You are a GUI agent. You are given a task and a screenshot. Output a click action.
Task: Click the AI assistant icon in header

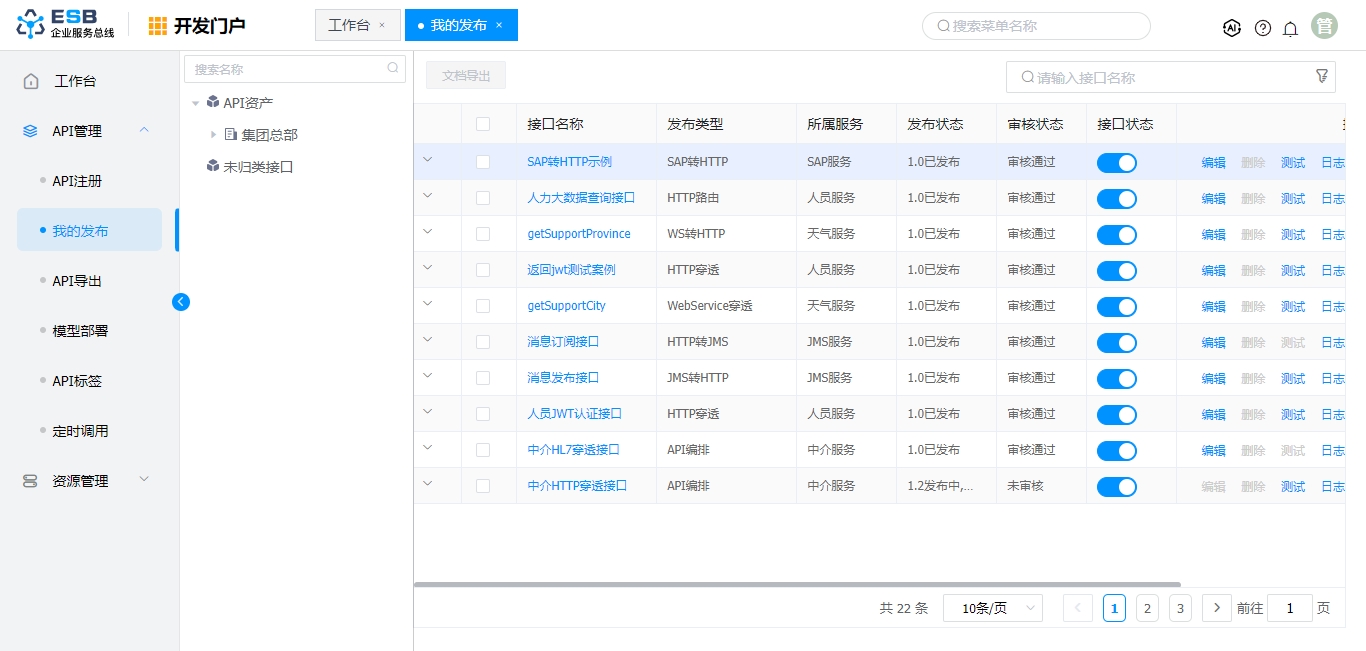(1232, 28)
